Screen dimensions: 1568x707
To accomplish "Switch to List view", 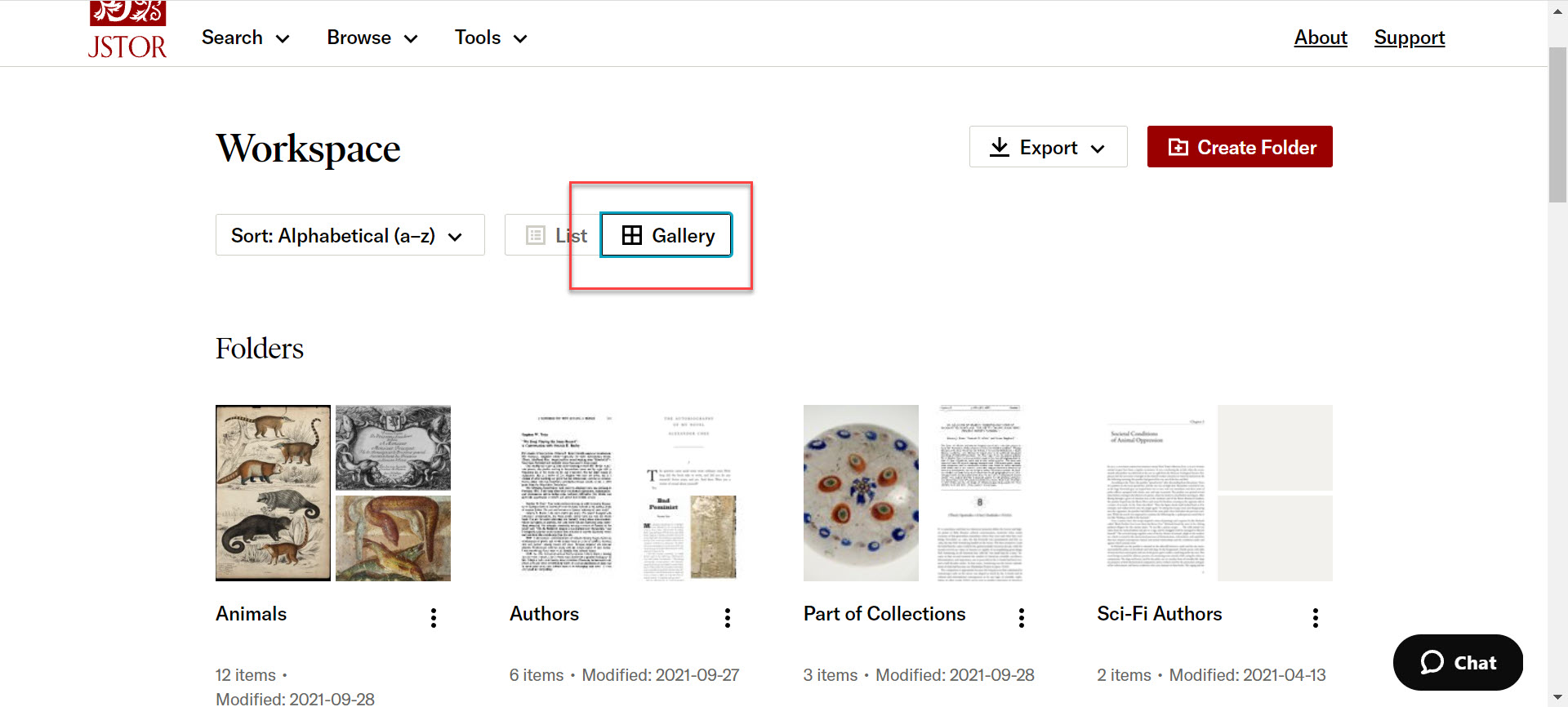I will tap(553, 235).
